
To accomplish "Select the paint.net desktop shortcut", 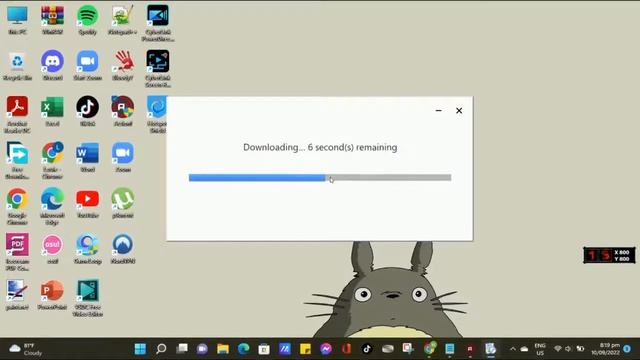I will pos(17,295).
